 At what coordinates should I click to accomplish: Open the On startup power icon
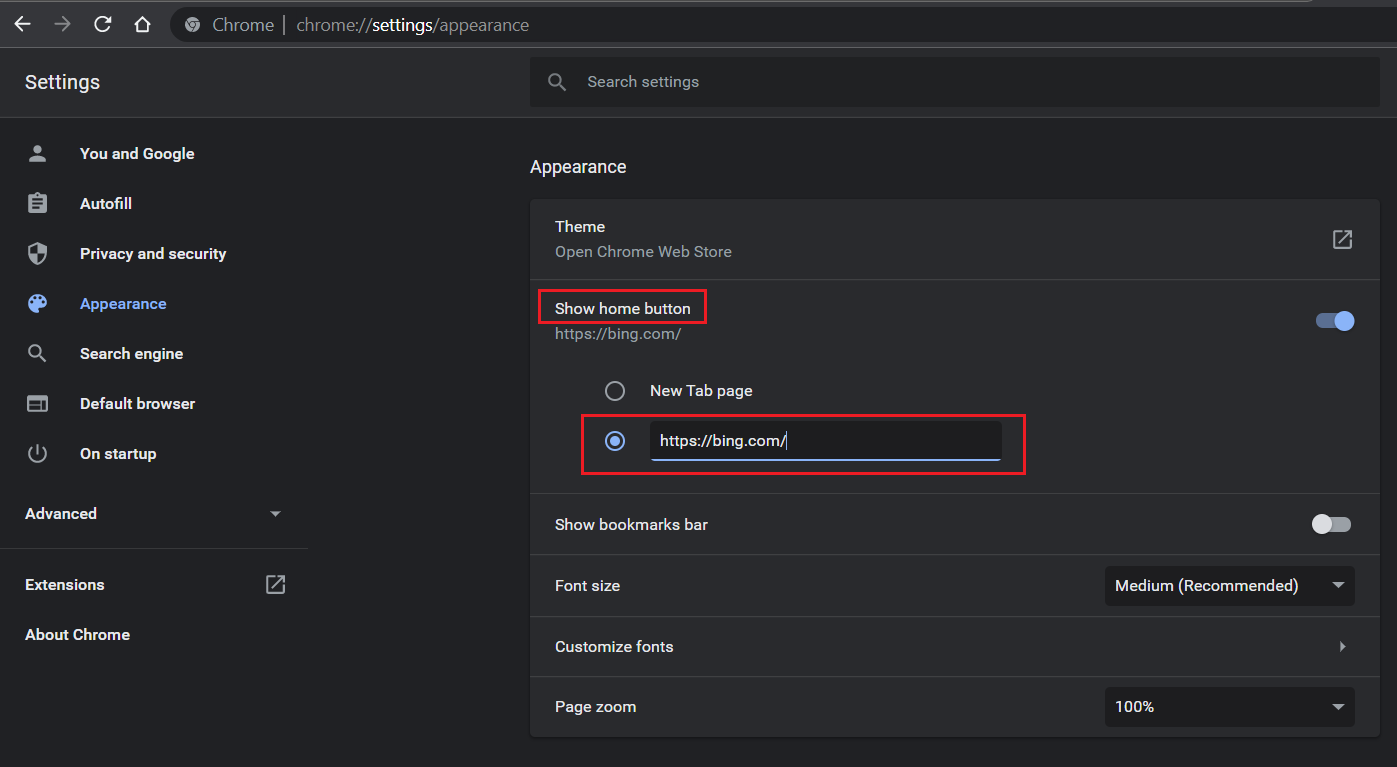[37, 453]
